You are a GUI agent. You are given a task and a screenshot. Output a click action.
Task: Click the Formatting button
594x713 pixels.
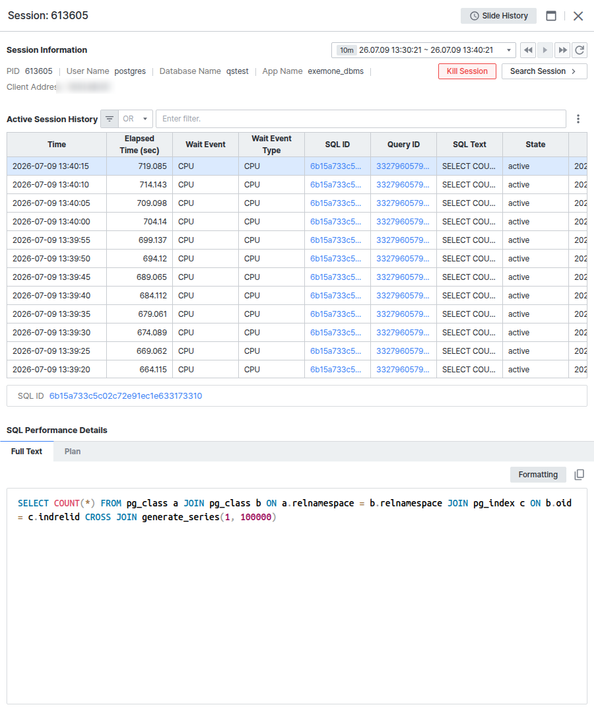(x=538, y=475)
